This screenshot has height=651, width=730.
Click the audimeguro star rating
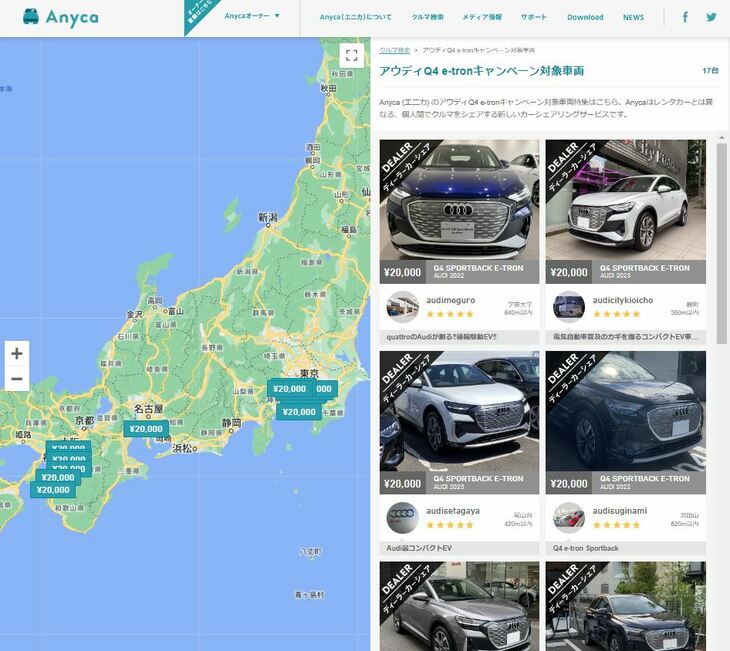point(450,314)
